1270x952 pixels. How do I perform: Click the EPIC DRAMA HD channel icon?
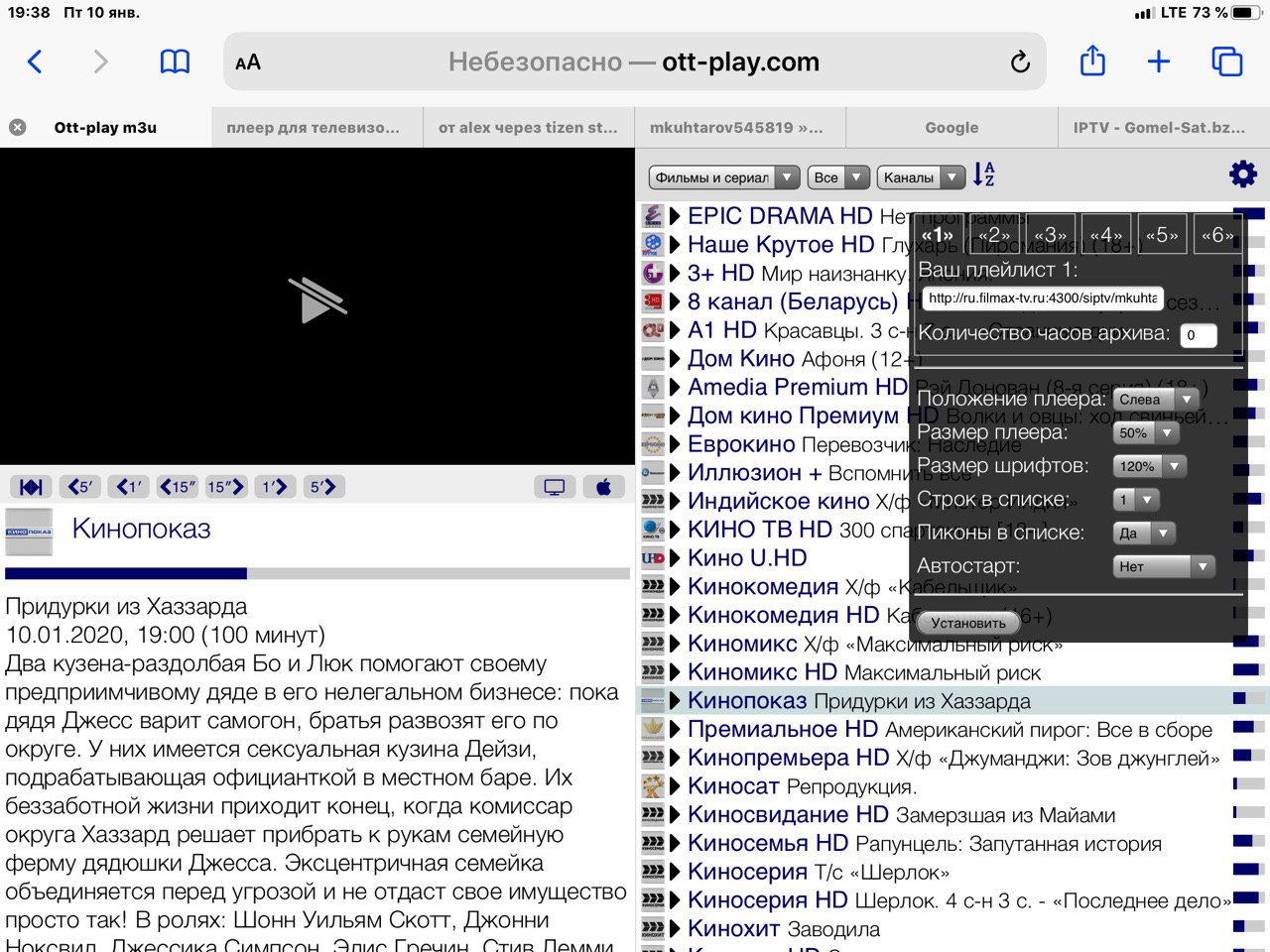pos(653,216)
